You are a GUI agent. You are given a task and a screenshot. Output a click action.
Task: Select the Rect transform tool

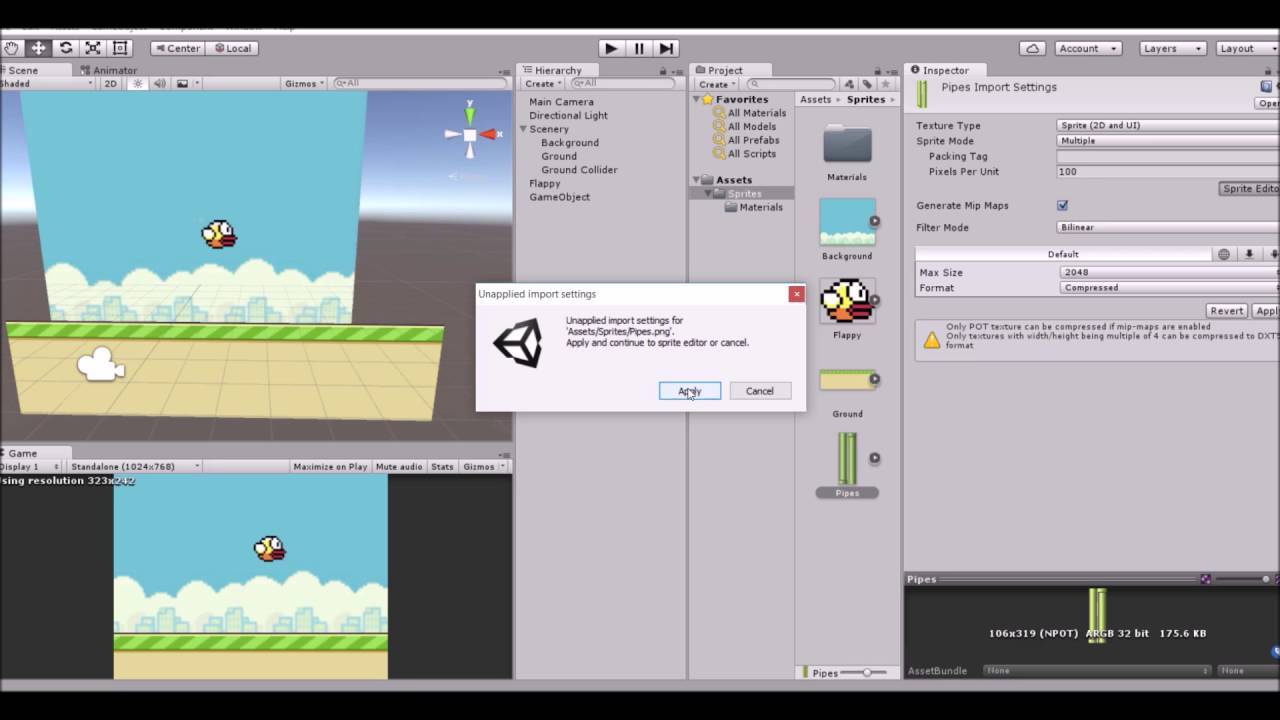121,48
